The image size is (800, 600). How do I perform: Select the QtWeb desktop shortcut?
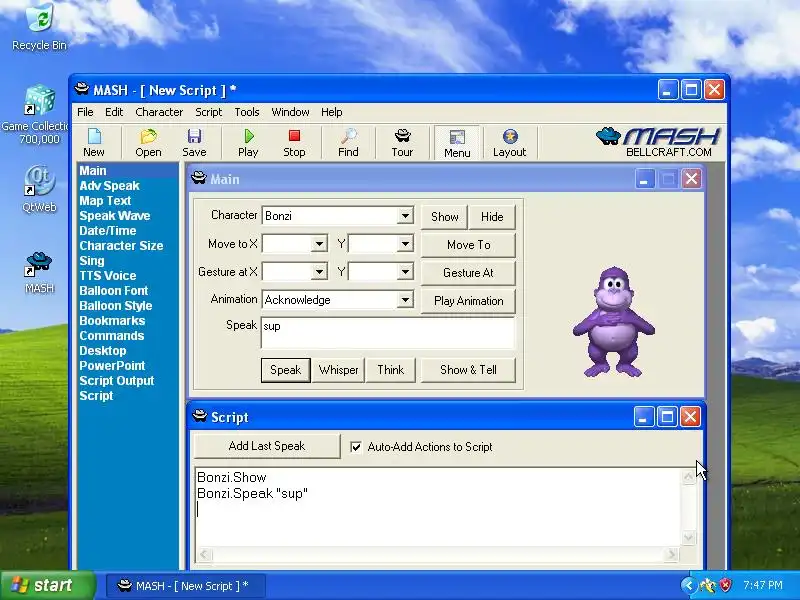pos(39,189)
